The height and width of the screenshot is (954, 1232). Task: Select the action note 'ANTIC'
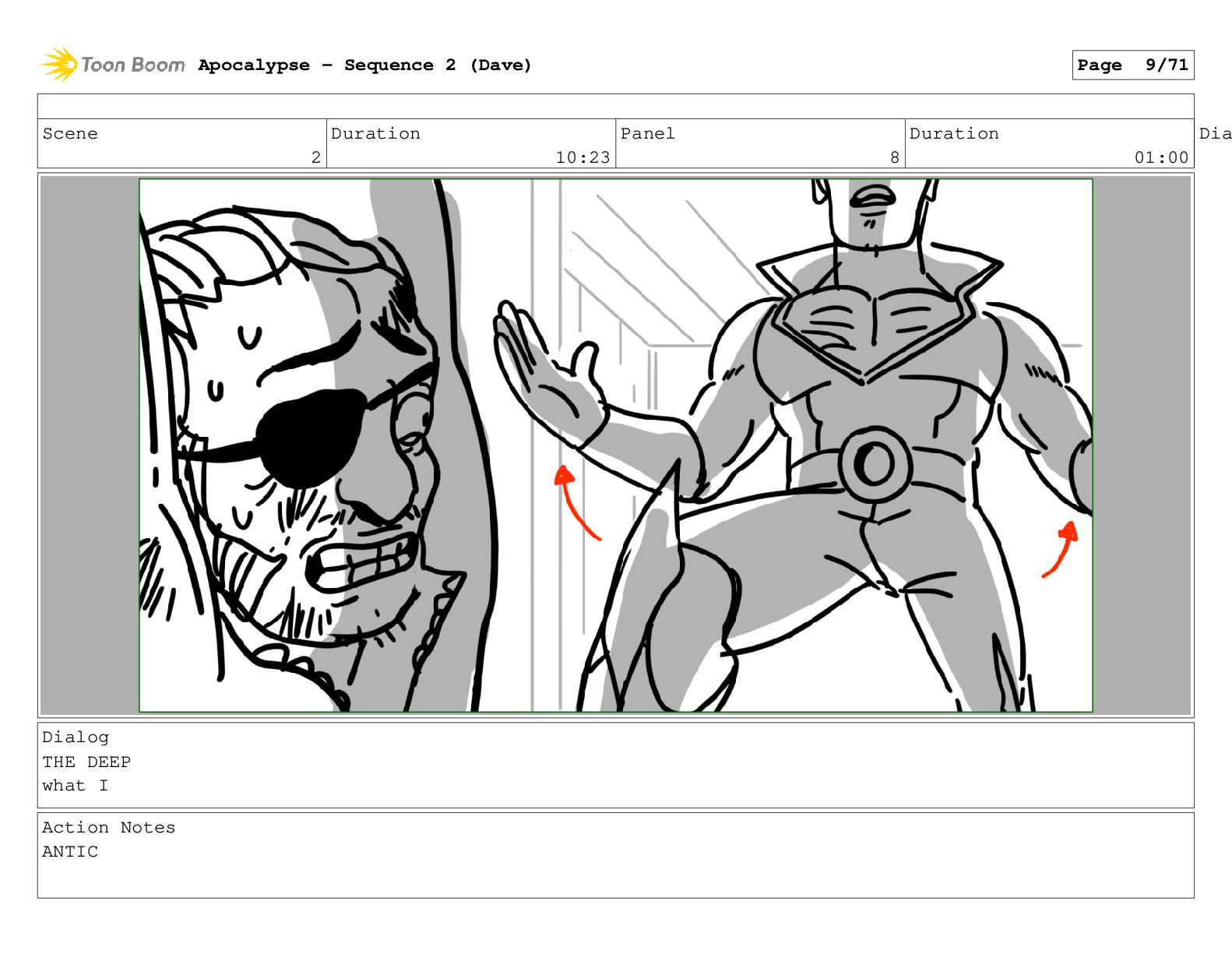point(70,852)
